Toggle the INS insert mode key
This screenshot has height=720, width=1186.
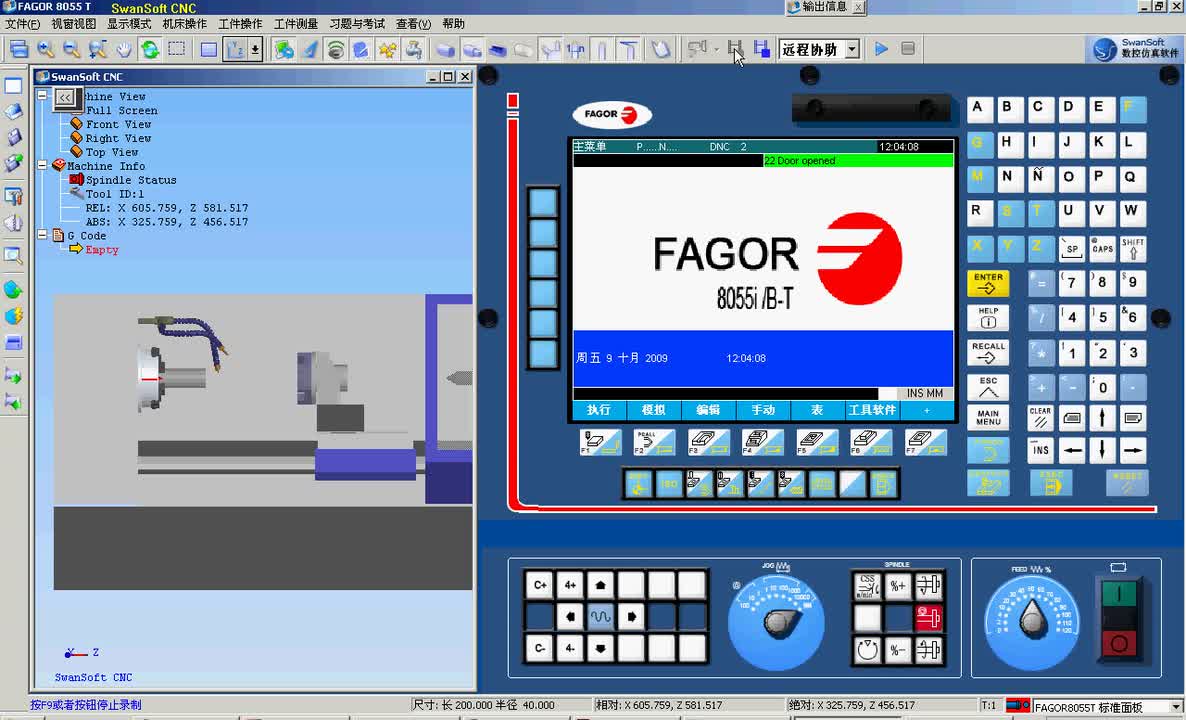click(1041, 450)
